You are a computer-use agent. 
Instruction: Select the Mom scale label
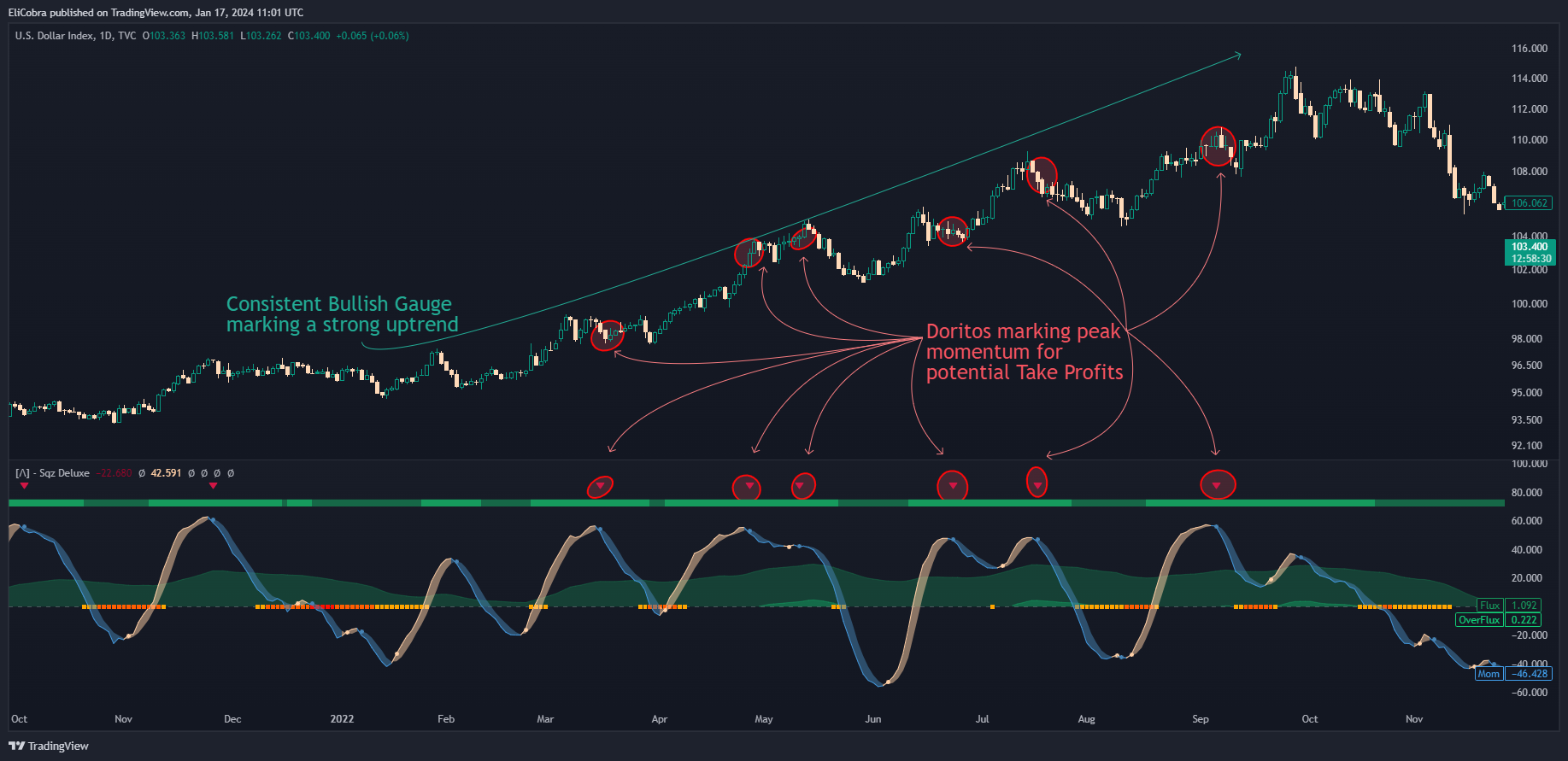tap(1489, 674)
